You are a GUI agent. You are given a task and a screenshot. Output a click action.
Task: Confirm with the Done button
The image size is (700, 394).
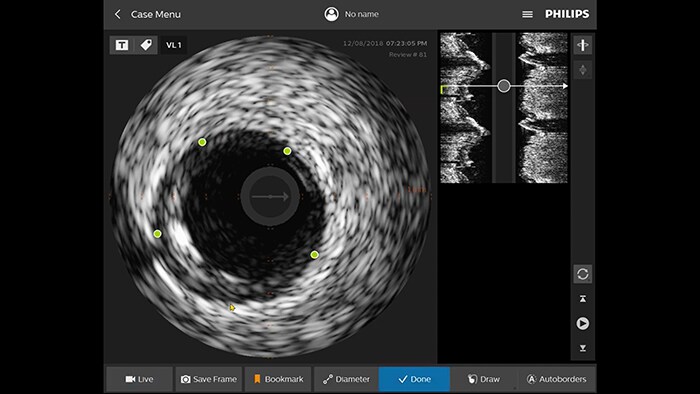[x=414, y=379]
